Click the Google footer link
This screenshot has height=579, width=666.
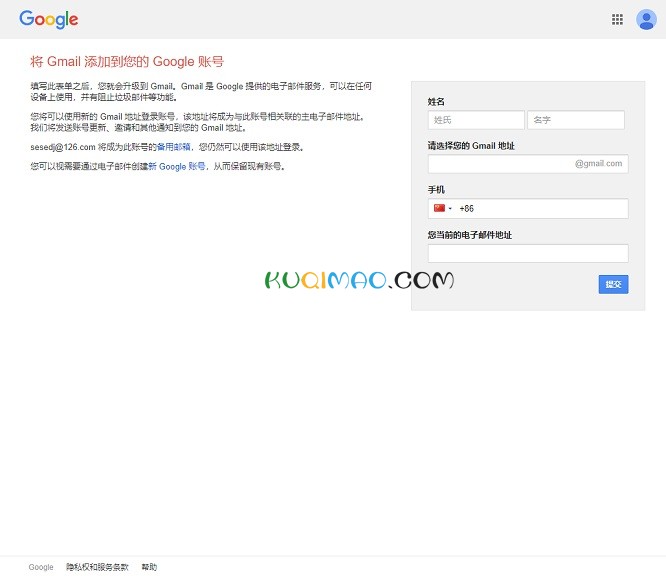pos(41,567)
